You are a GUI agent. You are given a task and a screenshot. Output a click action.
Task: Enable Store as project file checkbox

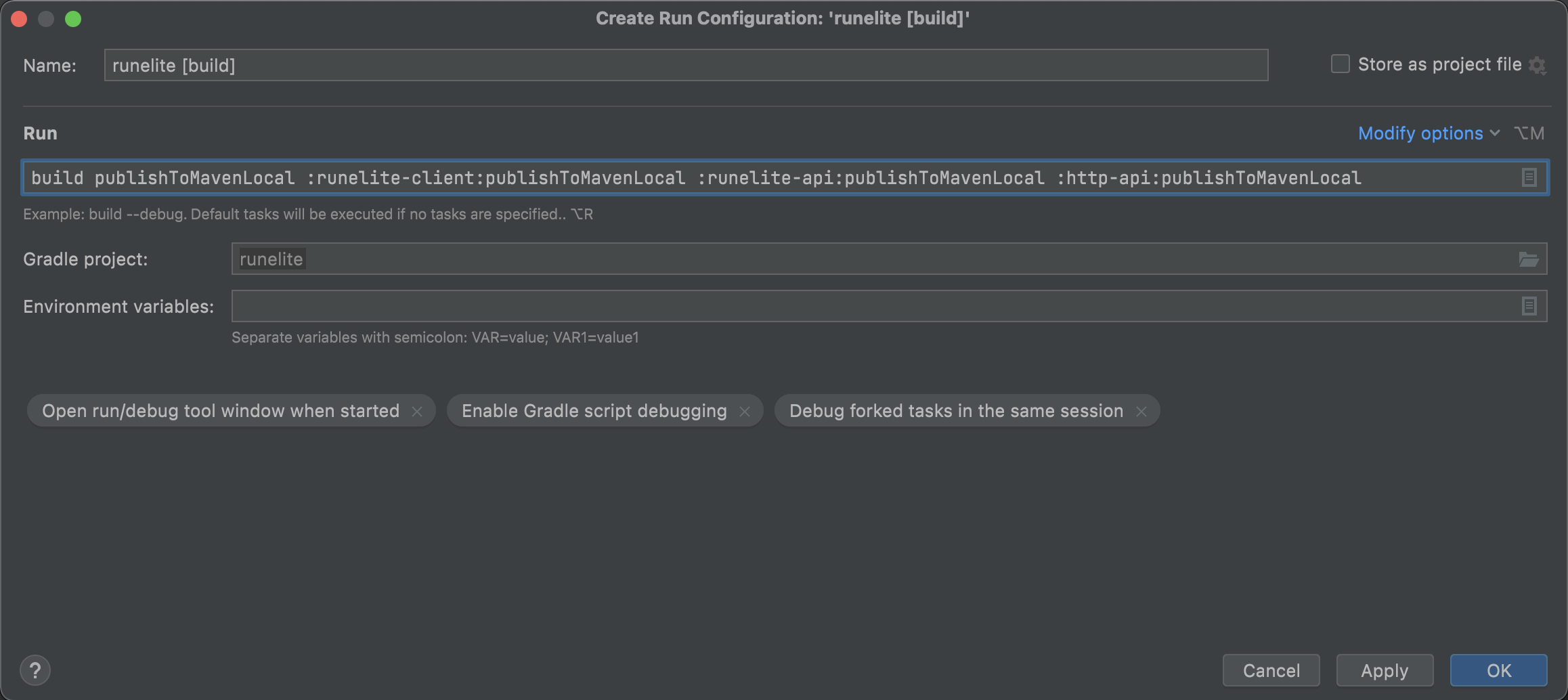click(x=1340, y=64)
